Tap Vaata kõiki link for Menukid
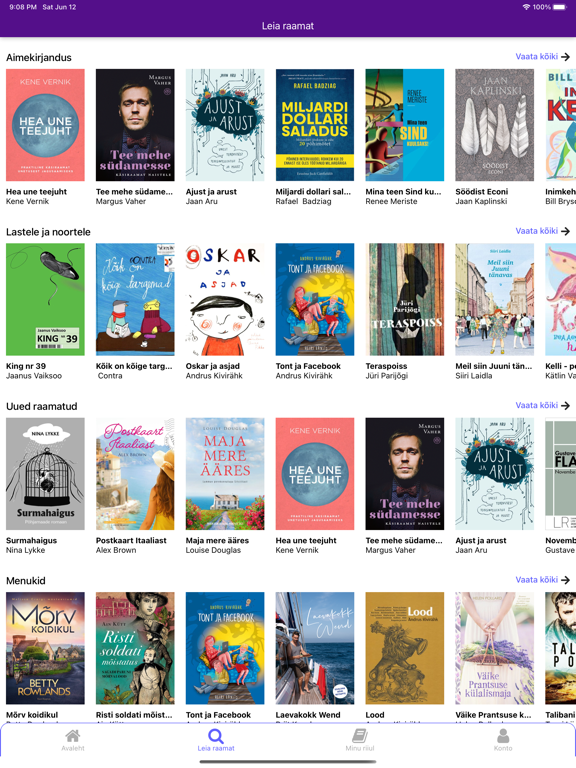The image size is (576, 768). pyautogui.click(x=536, y=579)
